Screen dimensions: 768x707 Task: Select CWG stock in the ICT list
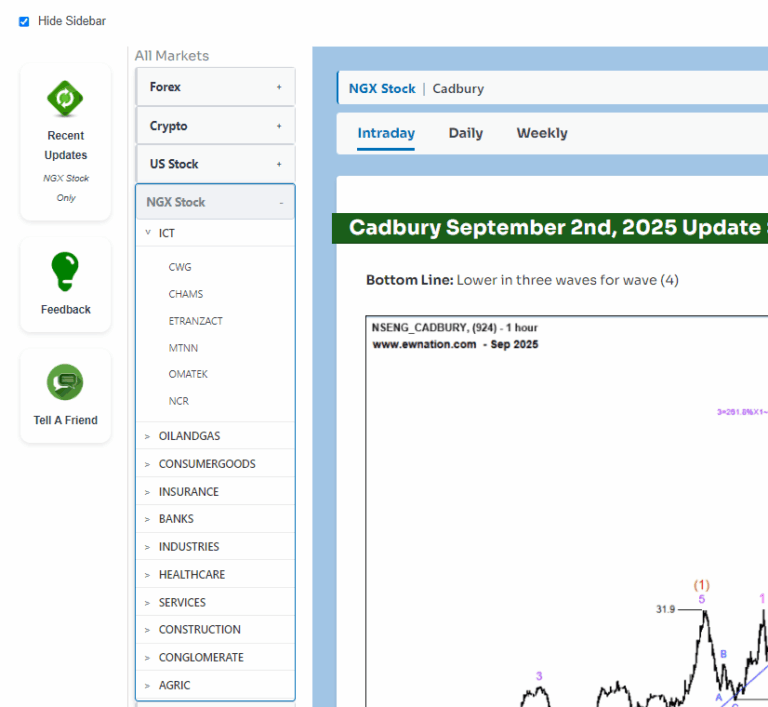coord(180,268)
